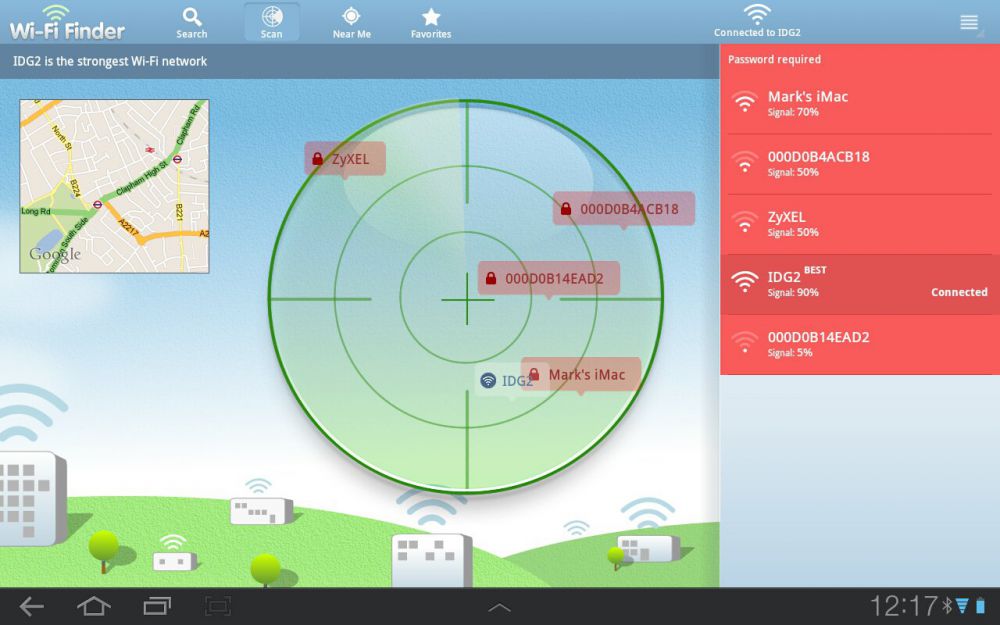Expand the bottom bar up chevron
This screenshot has height=625, width=1000.
[x=499, y=607]
